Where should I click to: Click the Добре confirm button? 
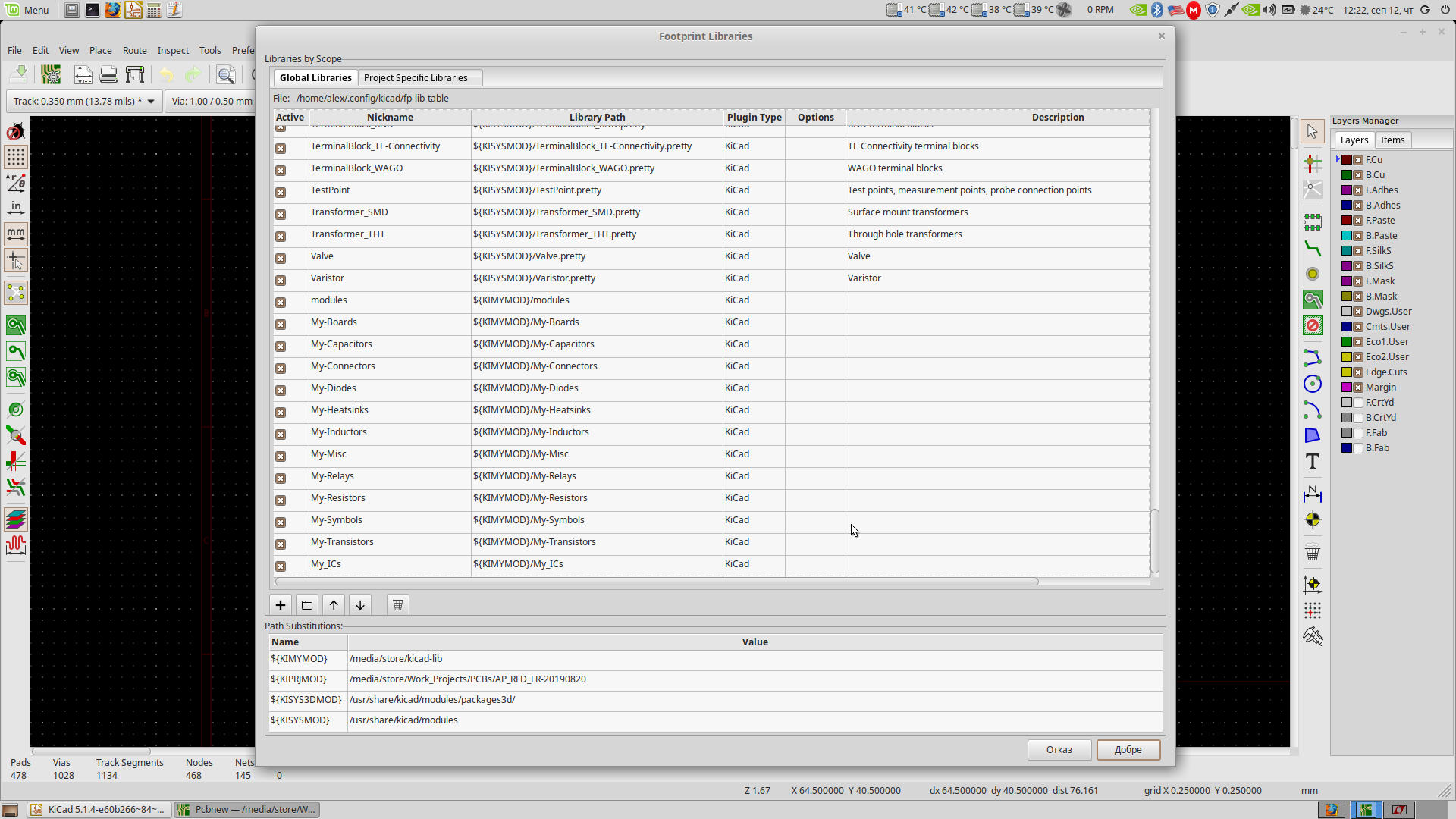click(x=1128, y=749)
